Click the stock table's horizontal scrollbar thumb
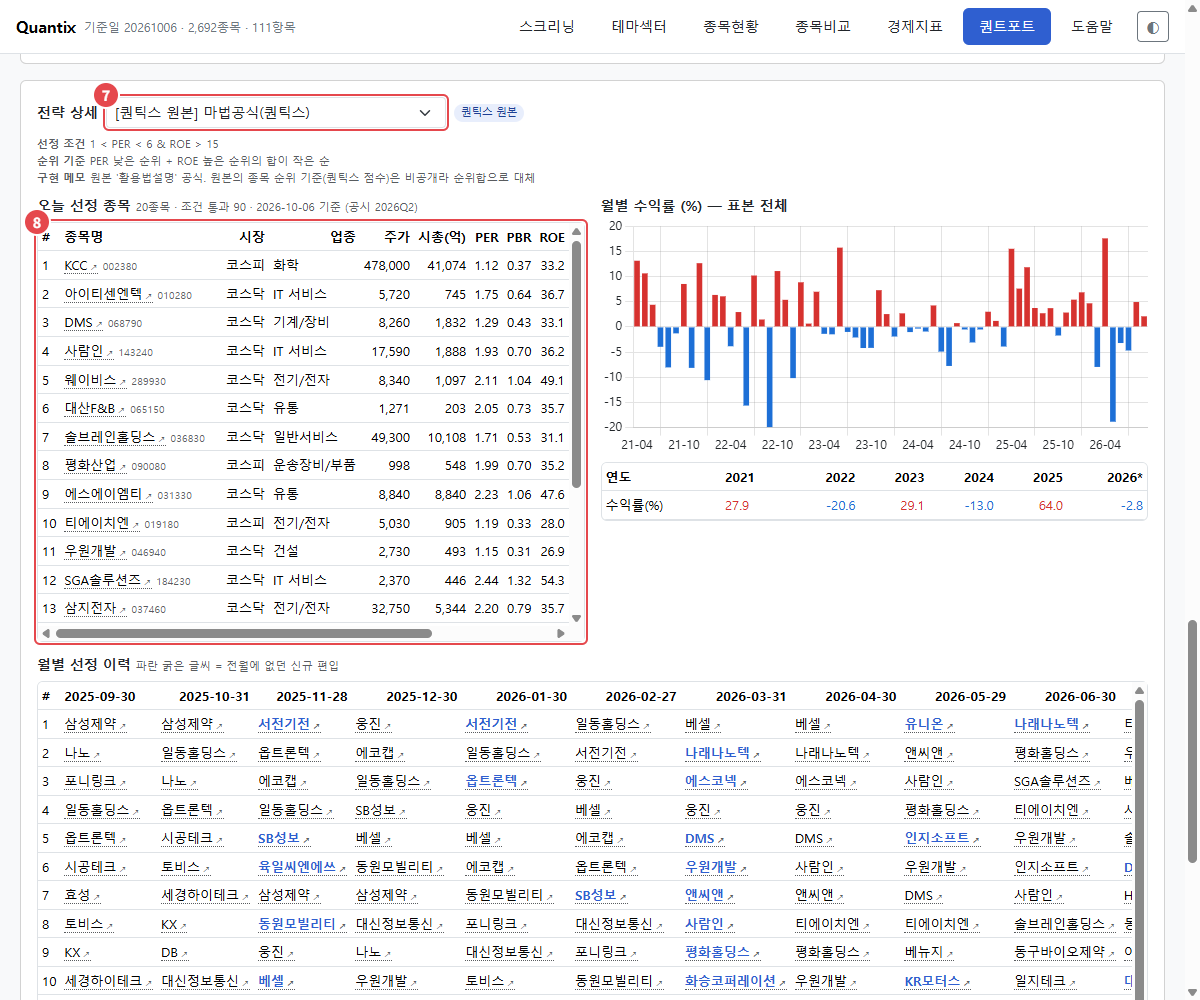 click(x=244, y=633)
